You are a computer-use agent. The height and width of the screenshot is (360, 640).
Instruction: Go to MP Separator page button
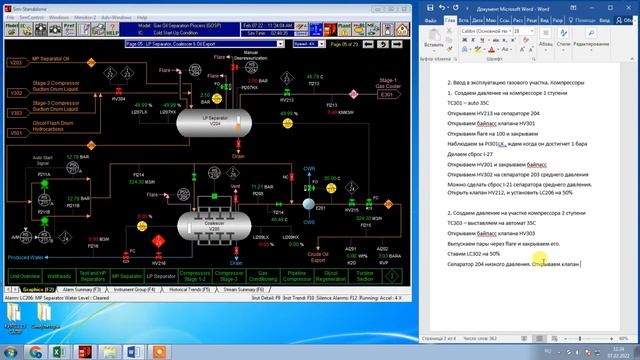[x=127, y=276]
